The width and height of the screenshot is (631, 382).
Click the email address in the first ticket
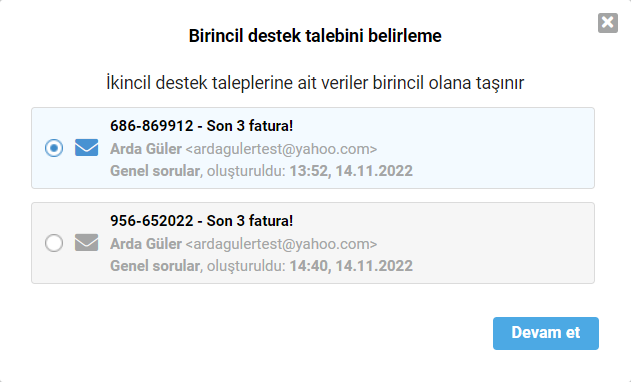click(281, 149)
